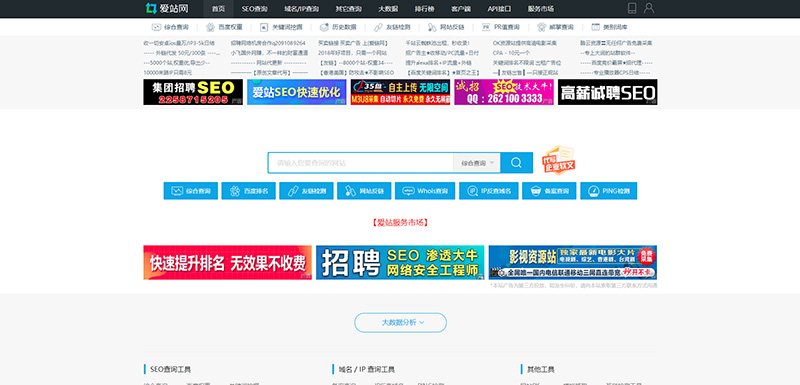Open the 排行榜 menu
Screen dimensions: 800x385
coord(424,9)
